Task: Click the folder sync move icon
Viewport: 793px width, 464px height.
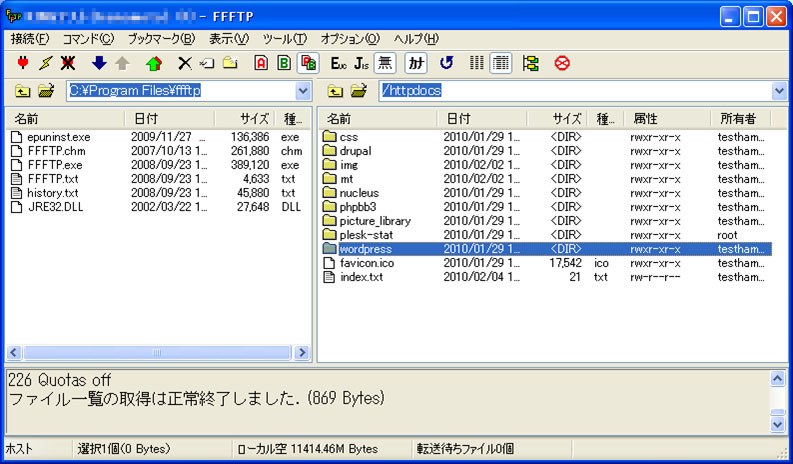Action: [x=531, y=63]
